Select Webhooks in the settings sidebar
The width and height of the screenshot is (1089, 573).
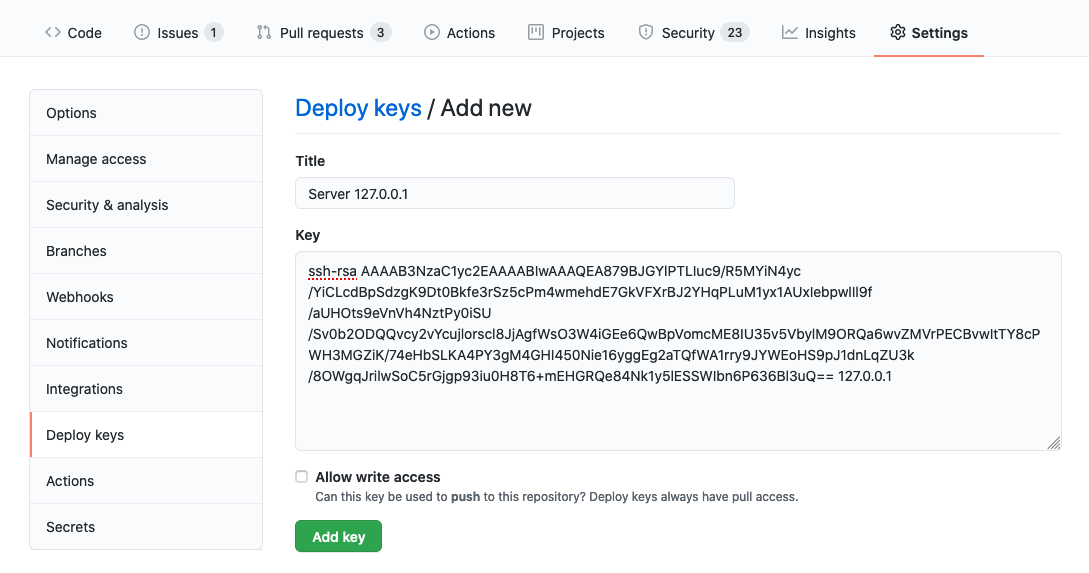tap(80, 297)
